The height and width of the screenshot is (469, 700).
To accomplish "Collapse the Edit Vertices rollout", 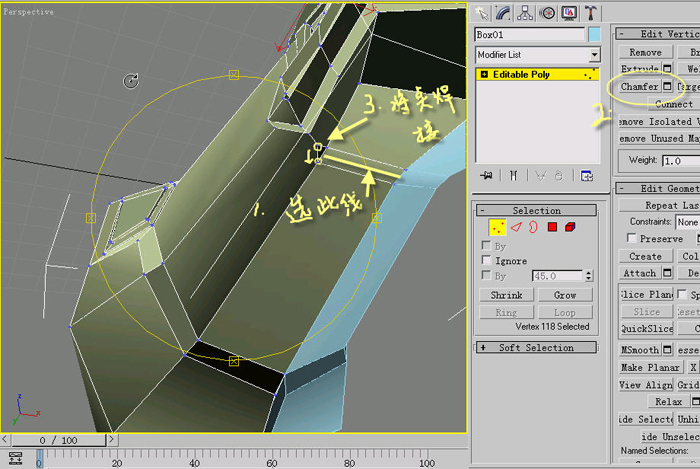I will pyautogui.click(x=658, y=34).
